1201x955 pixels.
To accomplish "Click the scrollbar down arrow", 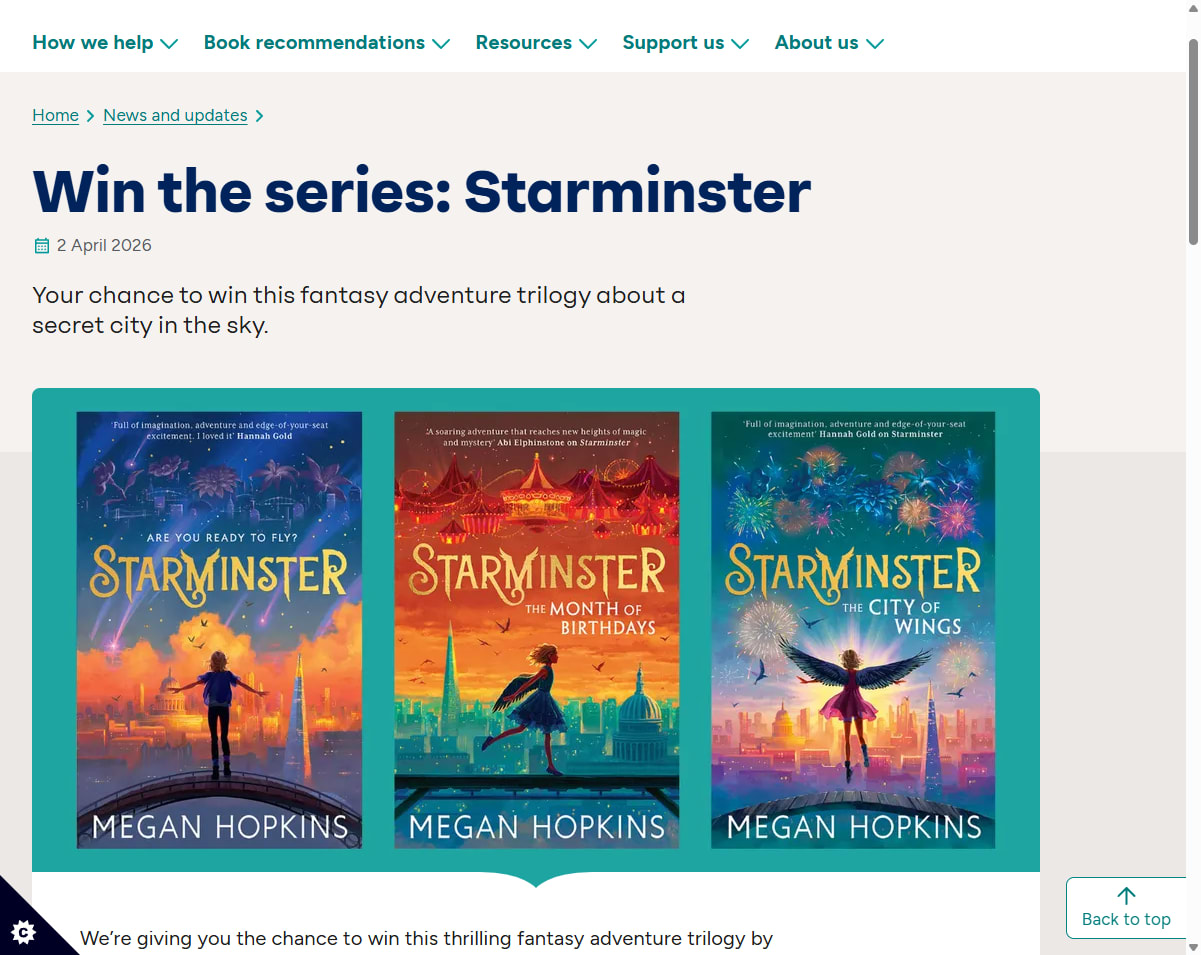I will click(x=1193, y=946).
